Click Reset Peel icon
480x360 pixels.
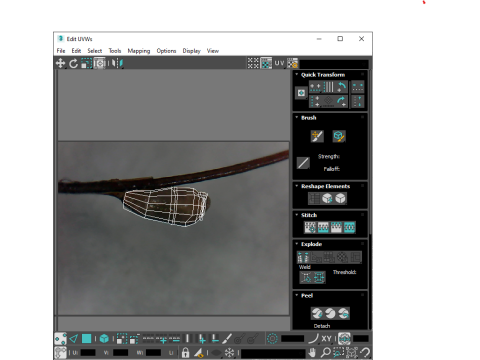click(x=343, y=313)
